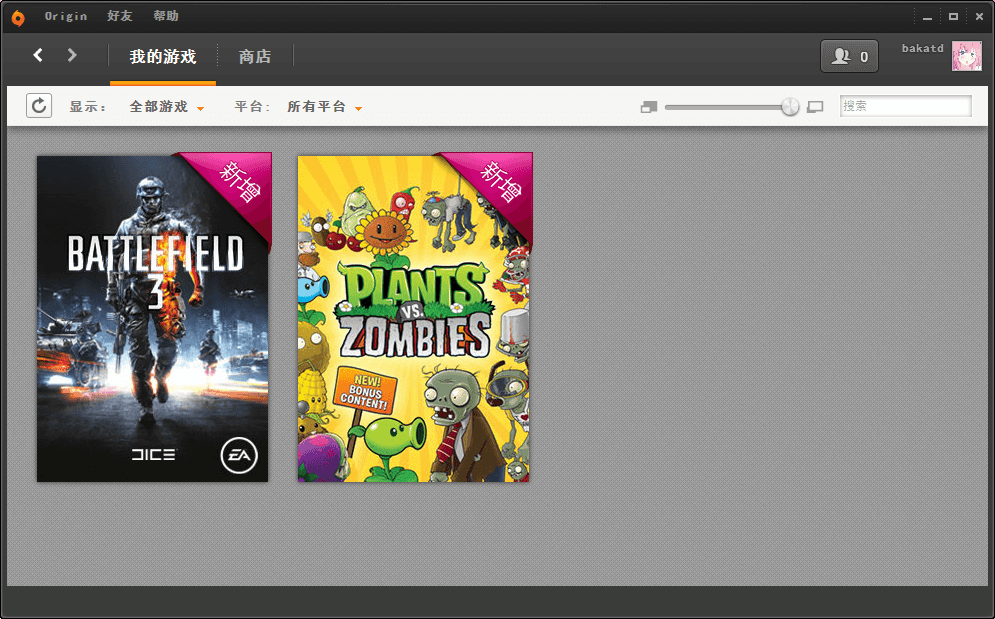Click the small thumbnails icon left of slider

(x=649, y=107)
